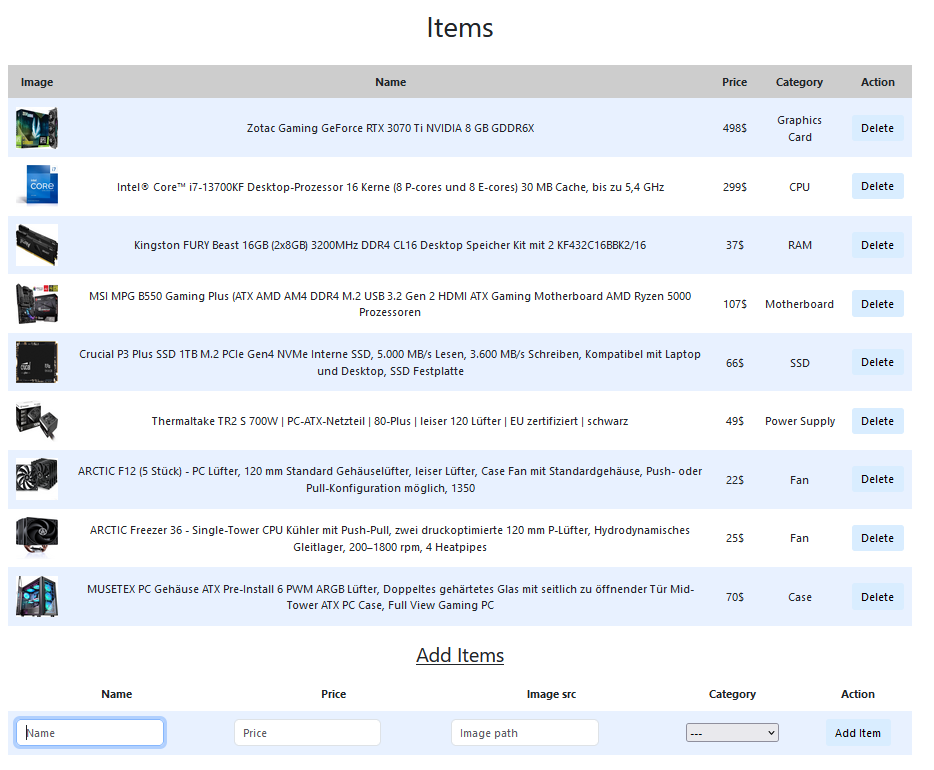Click the CPU category cell
The width and height of the screenshot is (934, 770).
point(799,187)
